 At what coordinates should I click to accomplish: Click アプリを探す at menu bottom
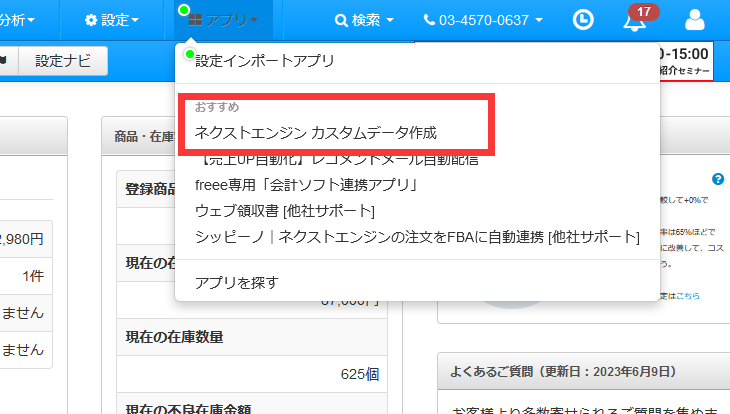coord(236,282)
